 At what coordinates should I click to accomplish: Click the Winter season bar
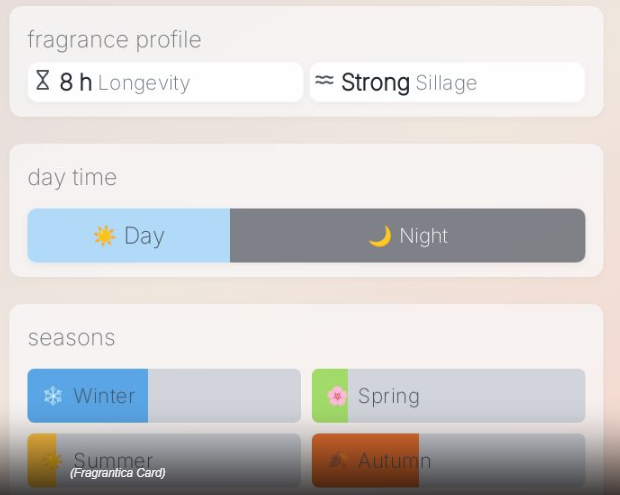point(164,396)
